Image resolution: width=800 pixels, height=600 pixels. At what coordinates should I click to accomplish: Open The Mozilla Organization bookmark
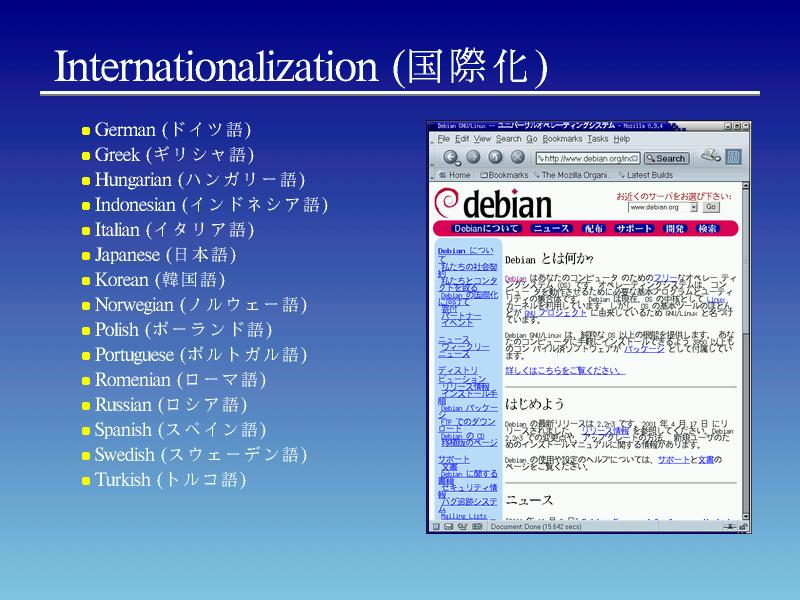coord(572,175)
